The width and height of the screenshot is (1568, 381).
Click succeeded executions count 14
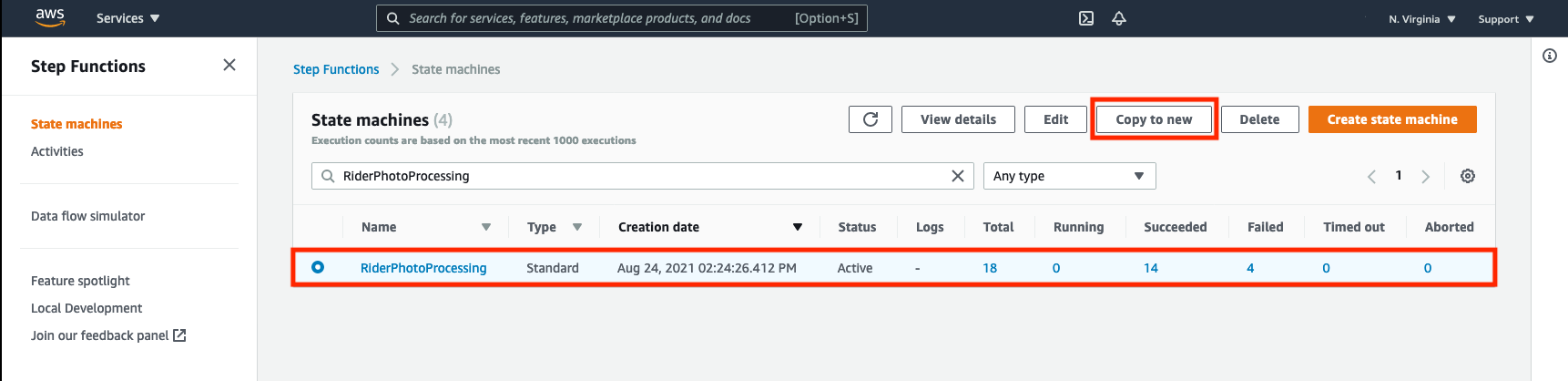point(1151,268)
